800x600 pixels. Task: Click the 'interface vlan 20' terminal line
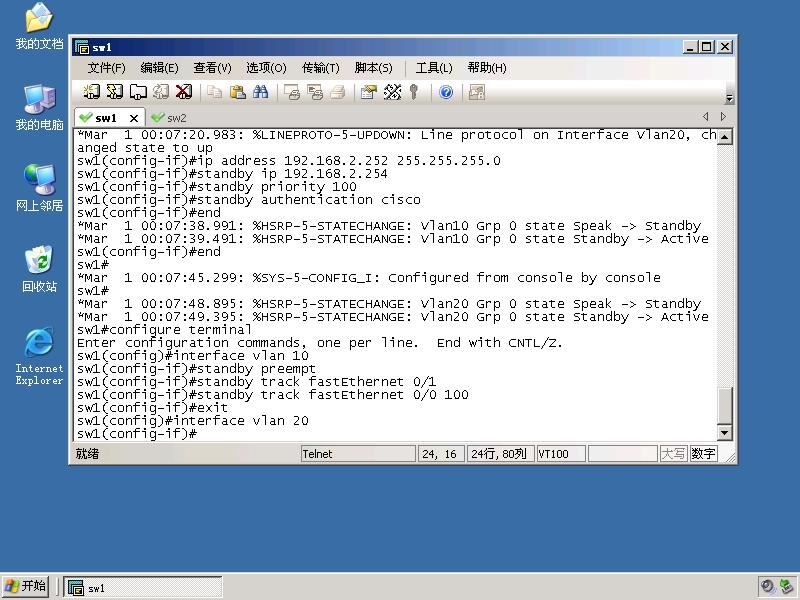(193, 420)
